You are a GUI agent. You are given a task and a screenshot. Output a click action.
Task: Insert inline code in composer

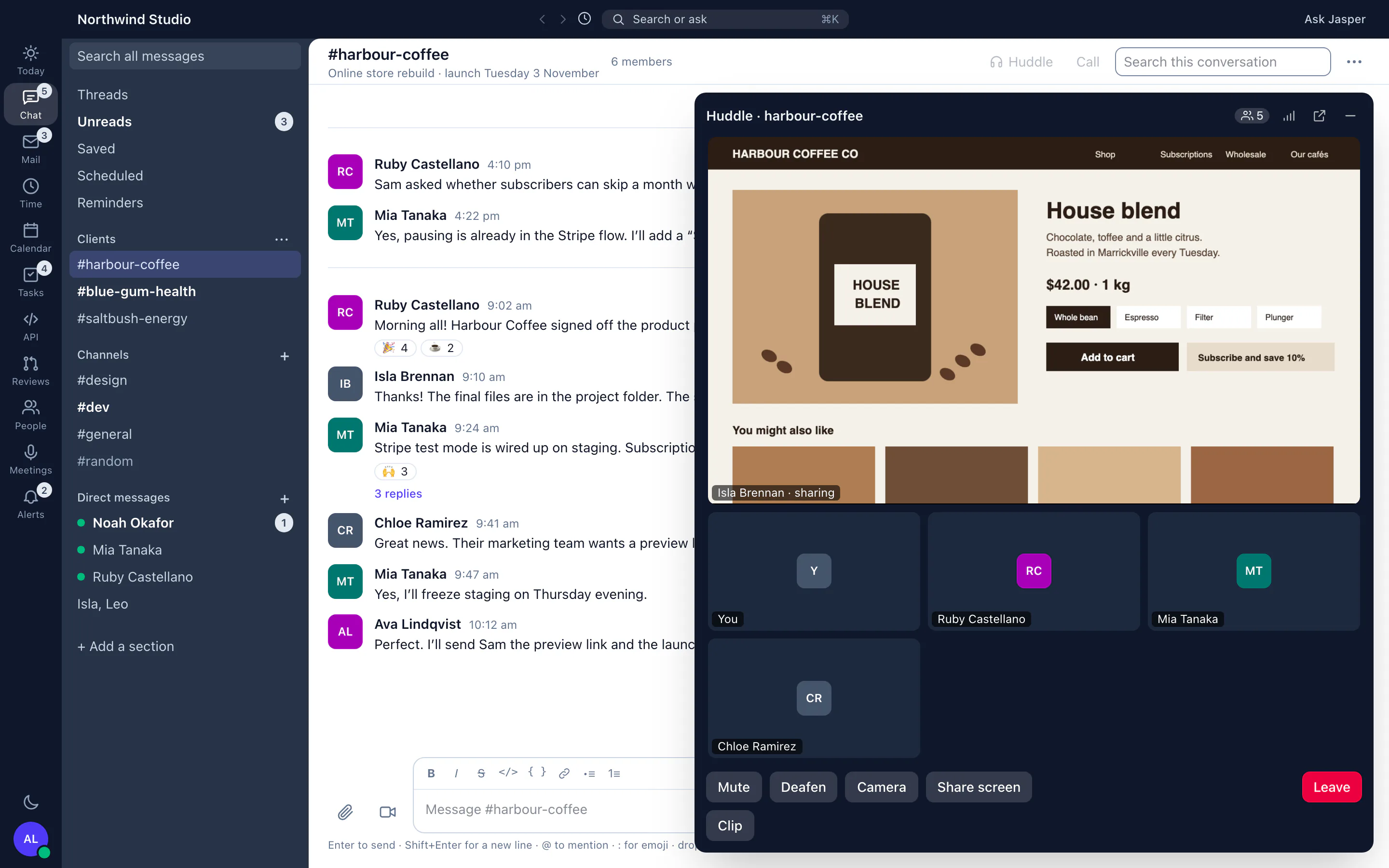click(x=508, y=773)
